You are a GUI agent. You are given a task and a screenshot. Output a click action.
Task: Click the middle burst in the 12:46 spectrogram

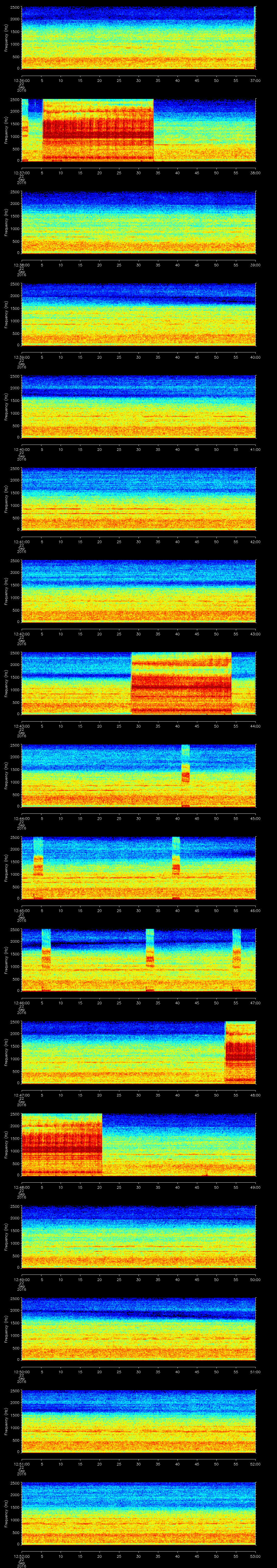tap(150, 958)
